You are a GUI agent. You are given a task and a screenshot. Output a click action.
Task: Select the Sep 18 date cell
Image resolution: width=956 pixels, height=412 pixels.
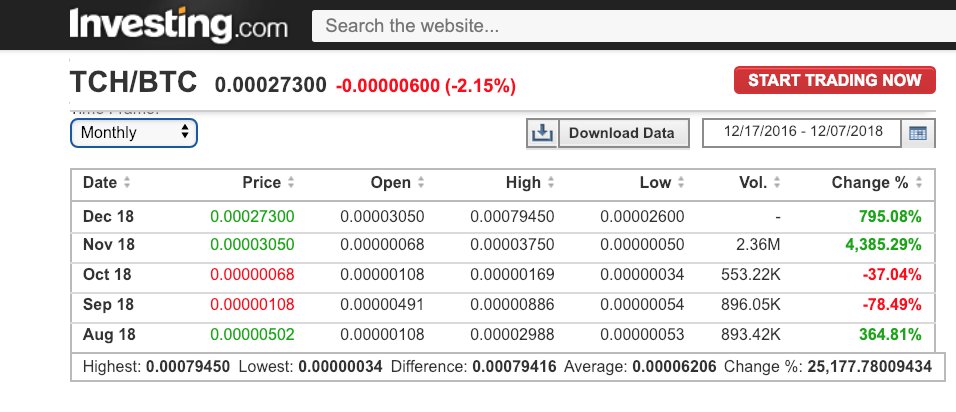tap(109, 305)
